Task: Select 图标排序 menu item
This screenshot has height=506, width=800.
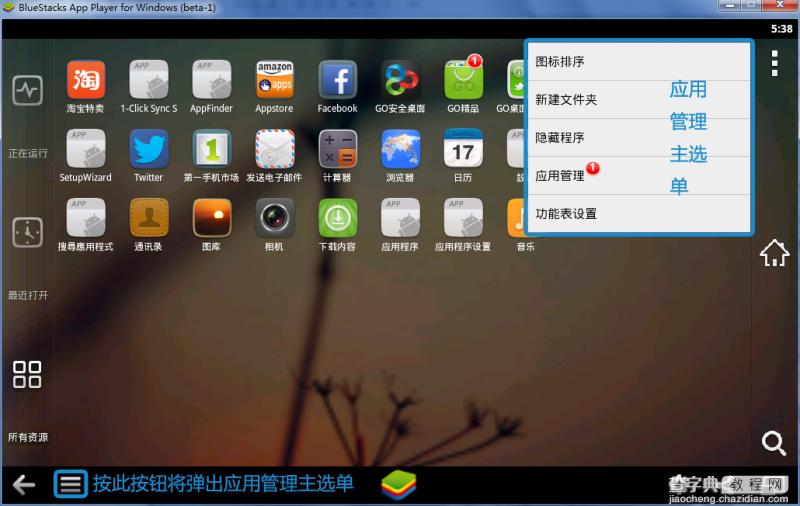Action: click(639, 62)
